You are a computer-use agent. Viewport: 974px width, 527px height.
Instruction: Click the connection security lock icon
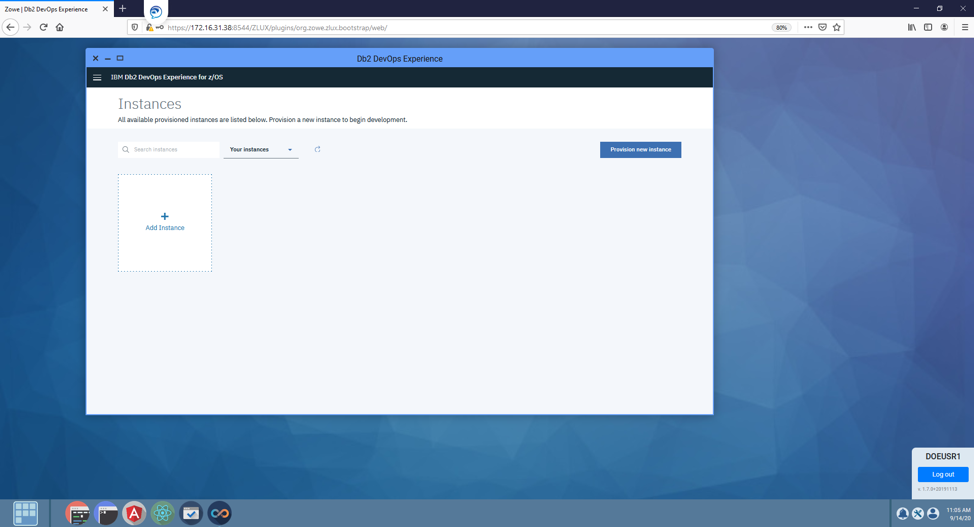(x=149, y=27)
